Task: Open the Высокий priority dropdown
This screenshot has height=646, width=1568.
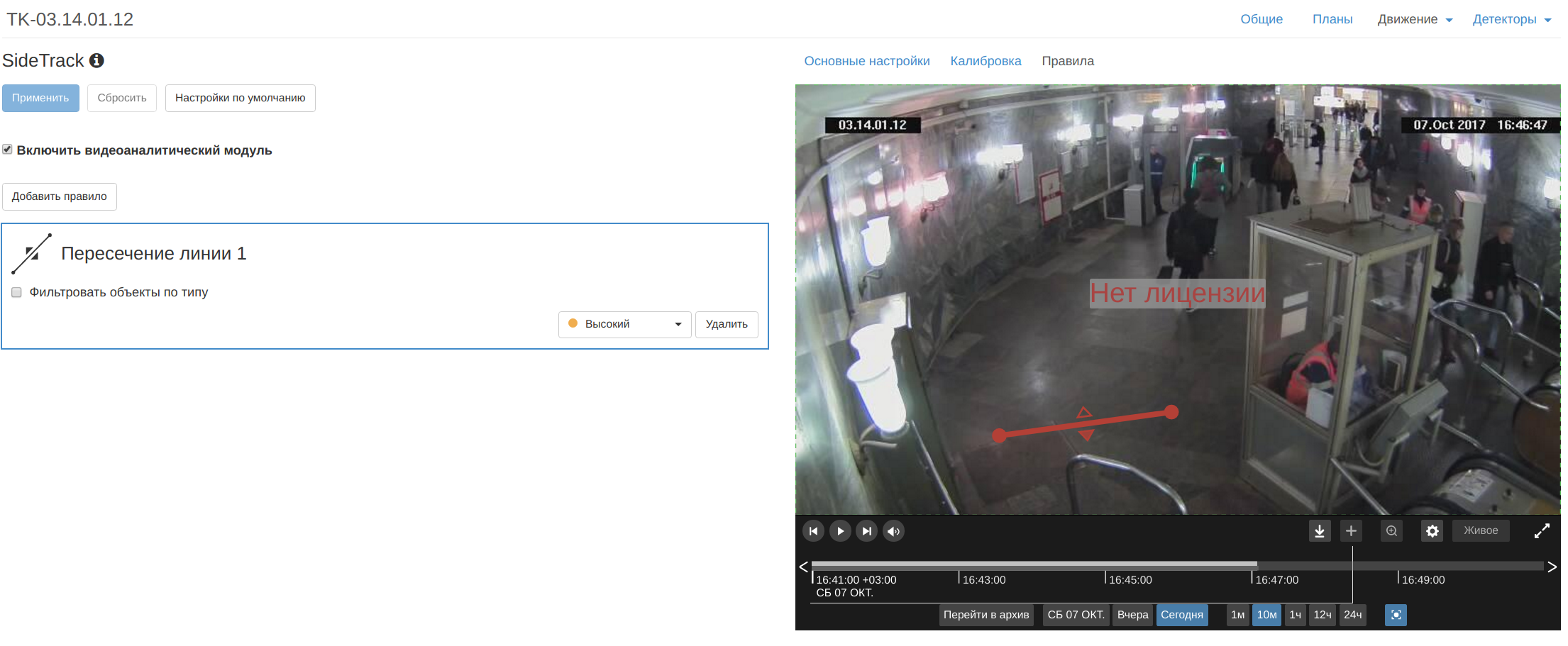Action: [624, 324]
